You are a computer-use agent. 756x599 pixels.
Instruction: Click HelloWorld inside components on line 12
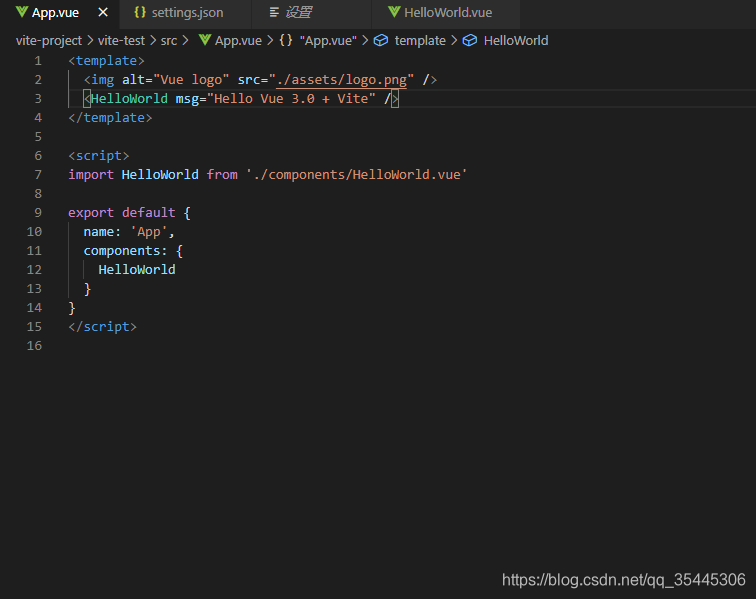(x=137, y=270)
